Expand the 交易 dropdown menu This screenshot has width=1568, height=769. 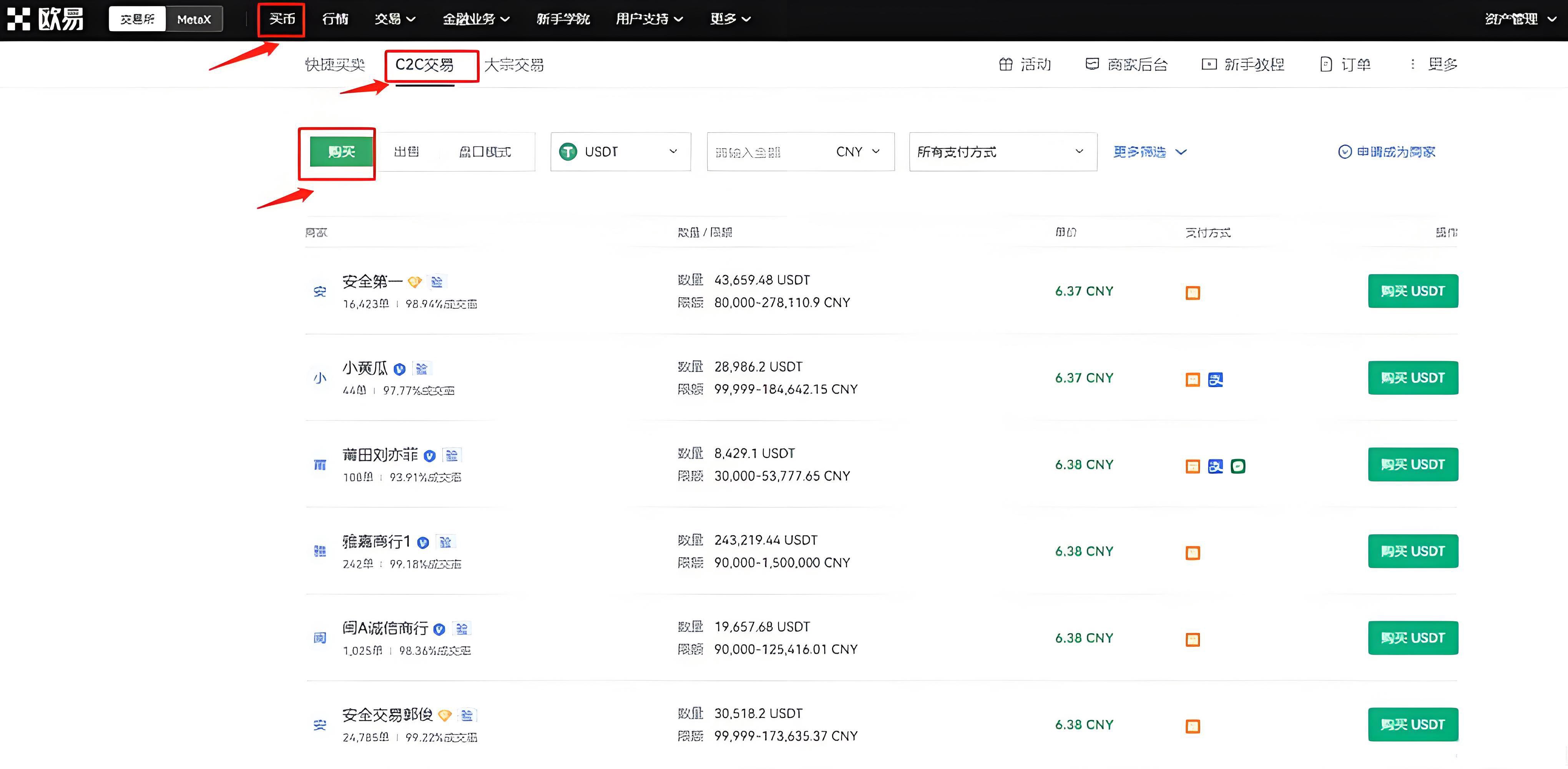[395, 19]
